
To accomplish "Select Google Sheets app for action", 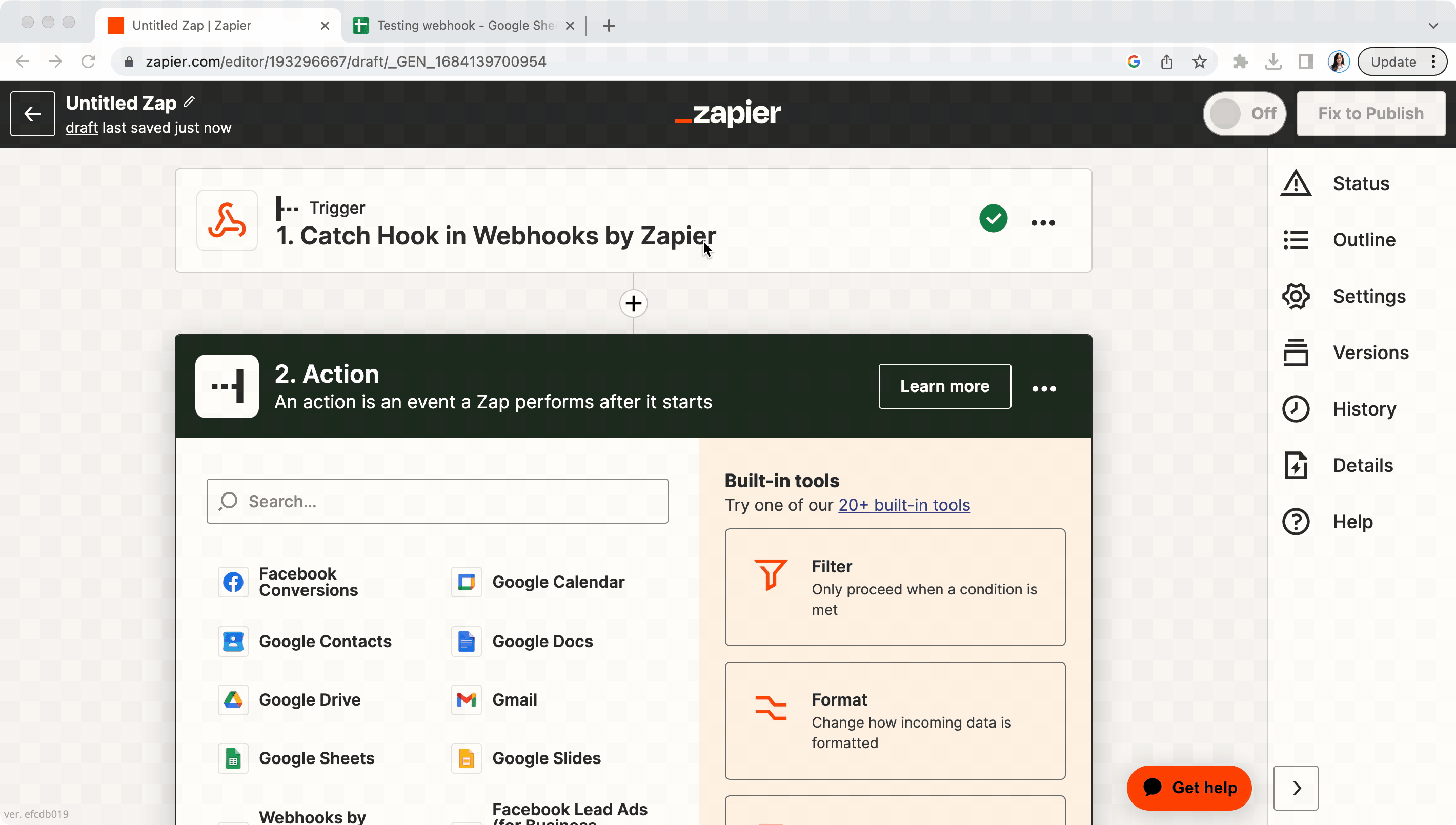I will (x=316, y=758).
